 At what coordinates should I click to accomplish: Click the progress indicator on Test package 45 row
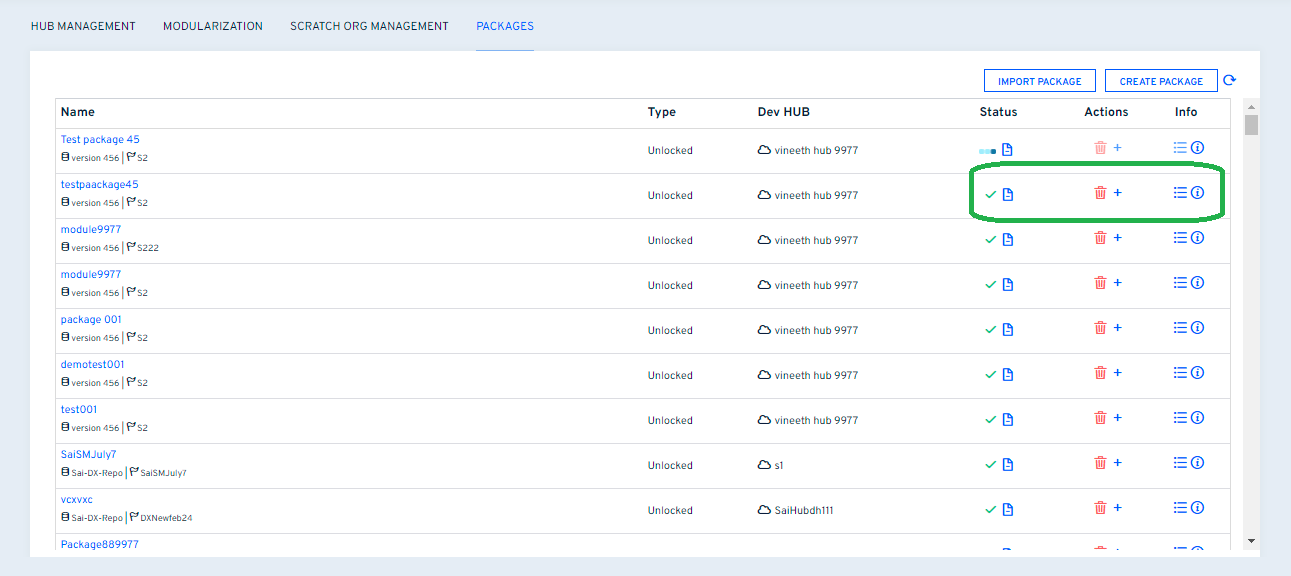(x=988, y=147)
